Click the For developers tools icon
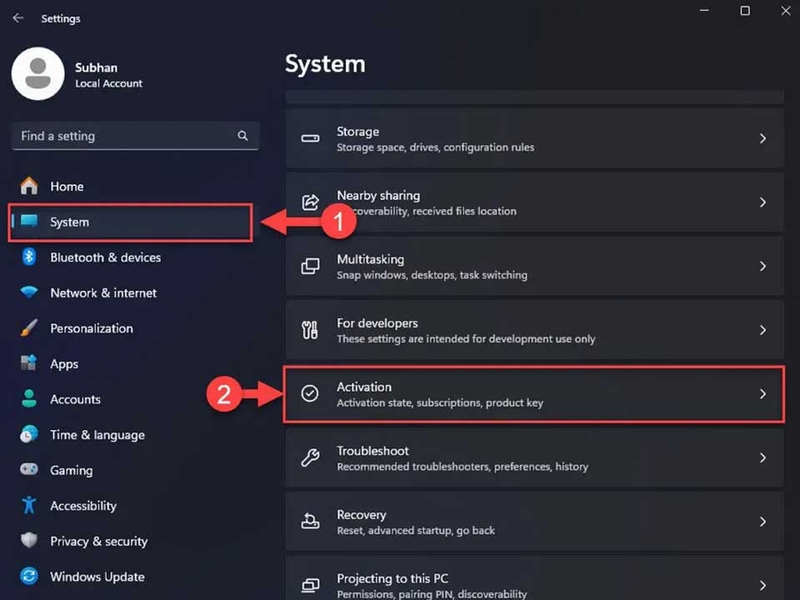The image size is (800, 600). tap(311, 330)
